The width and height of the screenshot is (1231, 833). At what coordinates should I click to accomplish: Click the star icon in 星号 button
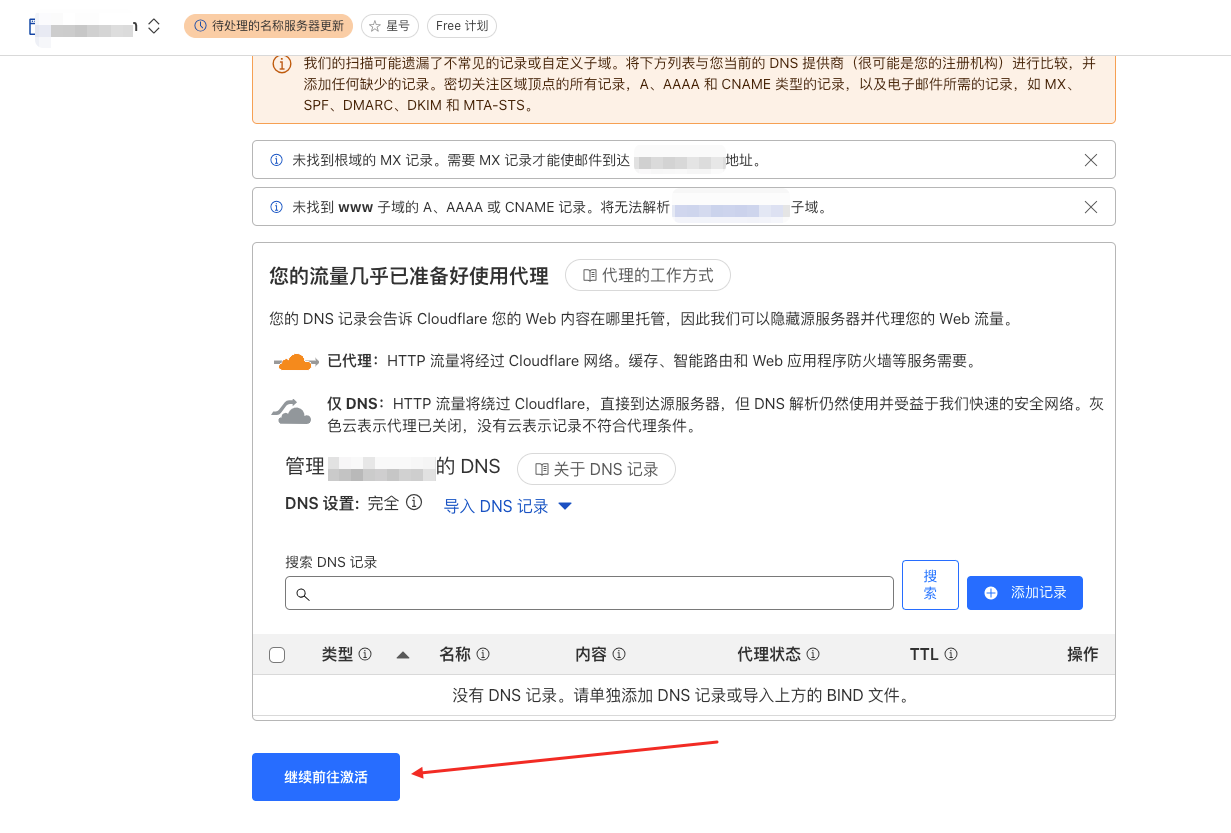(374, 26)
